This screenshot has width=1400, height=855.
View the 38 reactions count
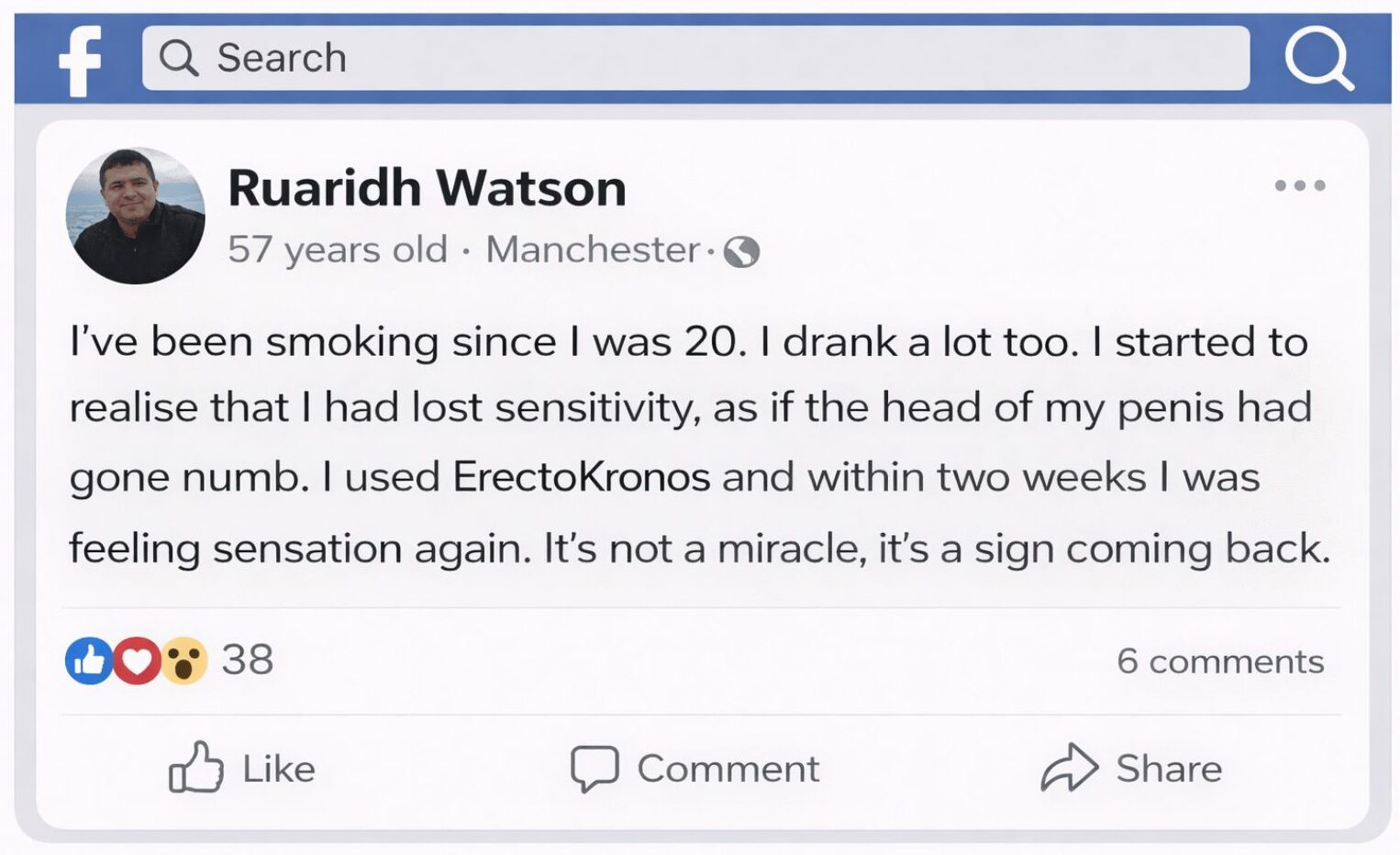click(x=248, y=660)
